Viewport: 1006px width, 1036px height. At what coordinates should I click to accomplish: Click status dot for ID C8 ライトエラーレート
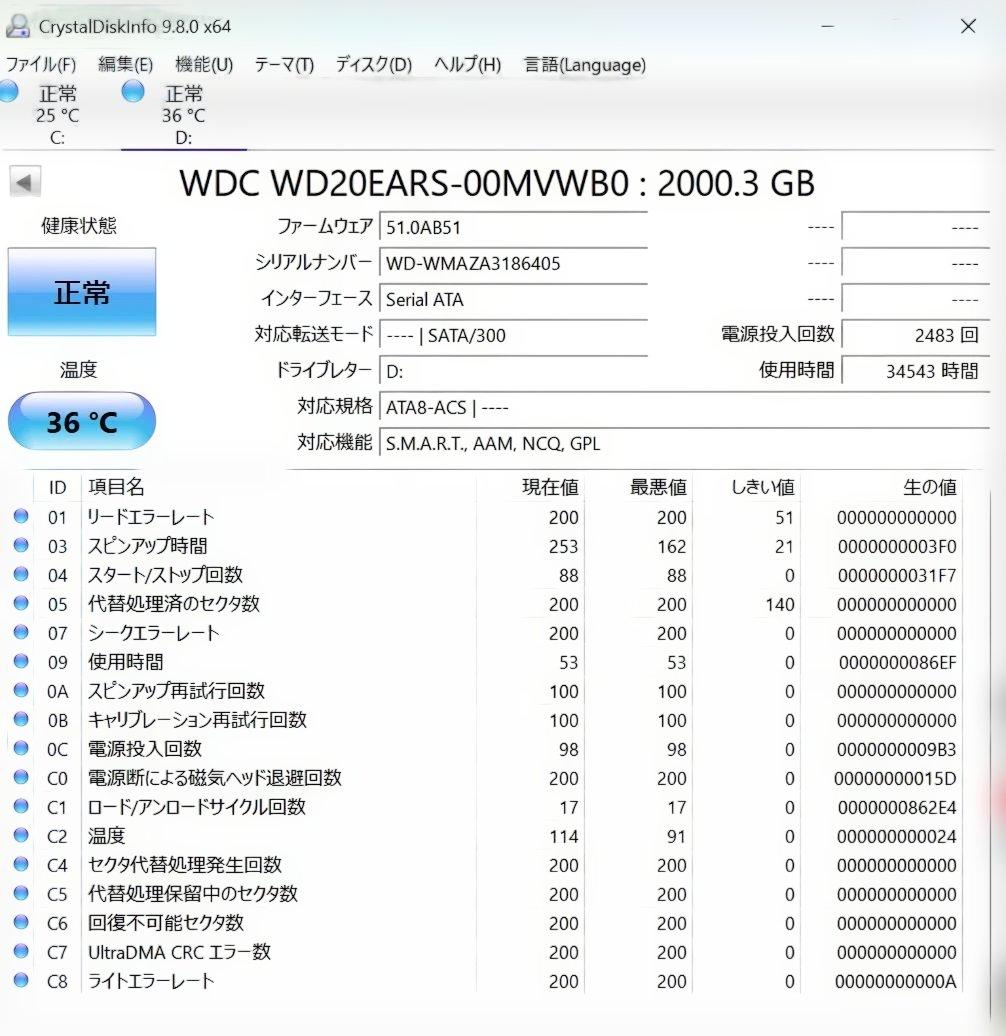pos(21,980)
